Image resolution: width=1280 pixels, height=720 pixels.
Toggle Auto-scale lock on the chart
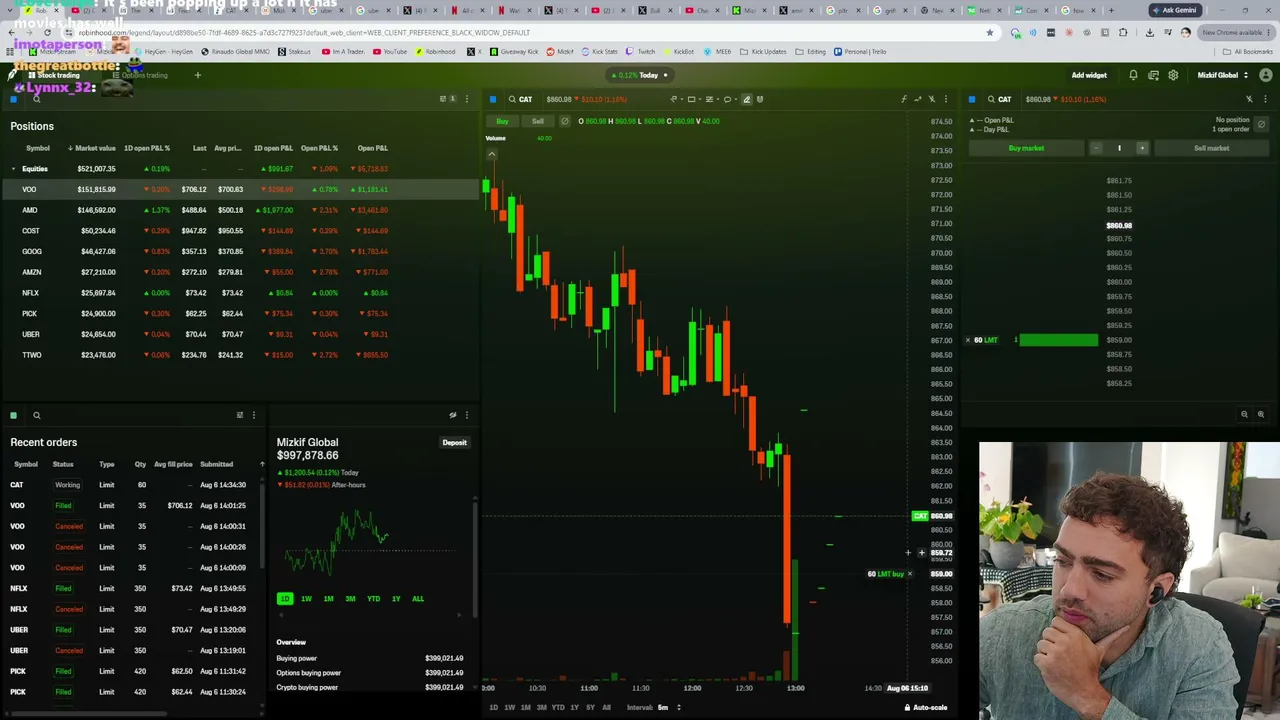click(926, 707)
